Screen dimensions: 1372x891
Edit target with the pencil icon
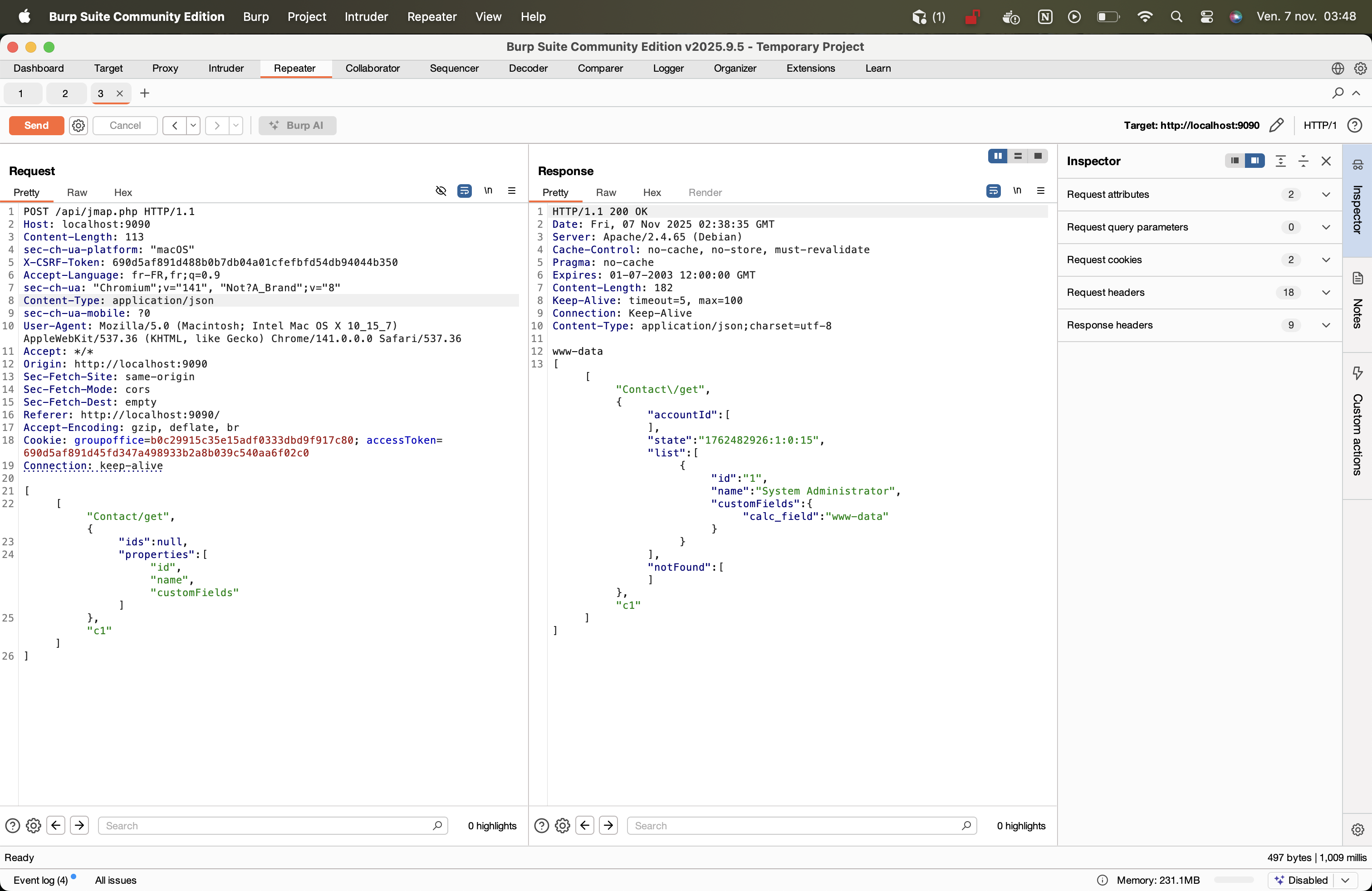1276,126
